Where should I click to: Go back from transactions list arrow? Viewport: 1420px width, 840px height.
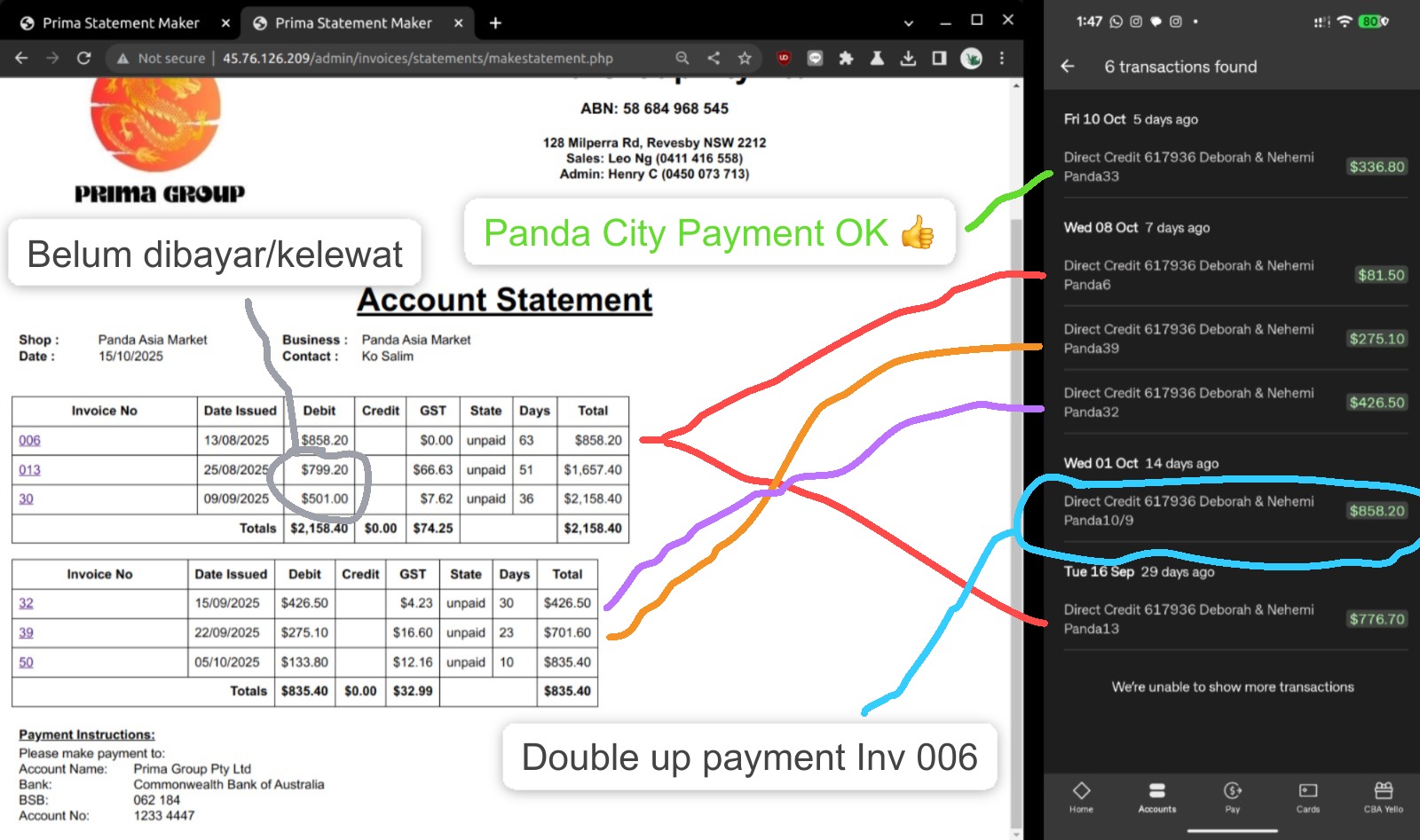click(x=1068, y=67)
